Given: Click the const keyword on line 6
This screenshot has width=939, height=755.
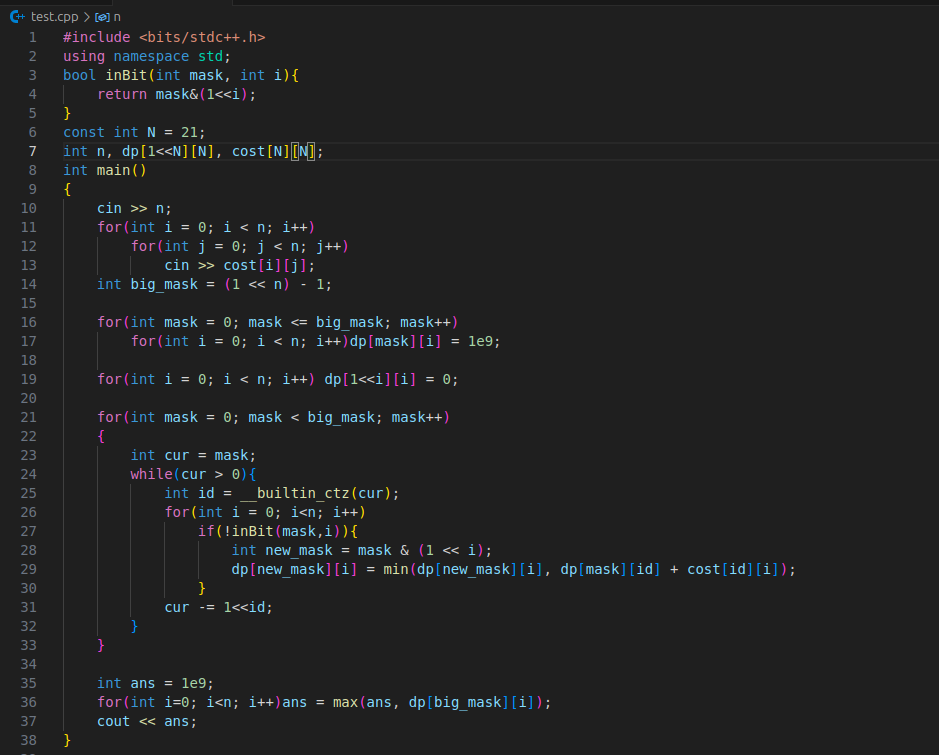Looking at the screenshot, I should 84,132.
